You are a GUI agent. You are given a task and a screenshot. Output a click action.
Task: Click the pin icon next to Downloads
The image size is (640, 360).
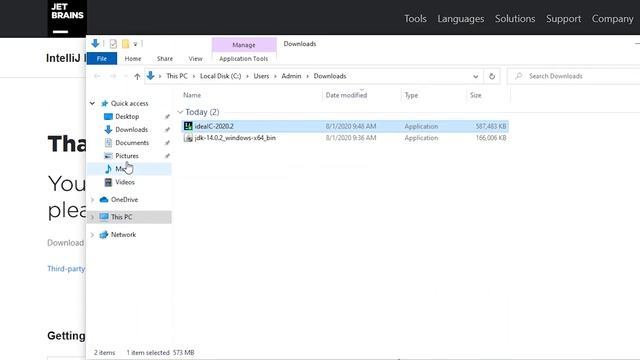[167, 130]
